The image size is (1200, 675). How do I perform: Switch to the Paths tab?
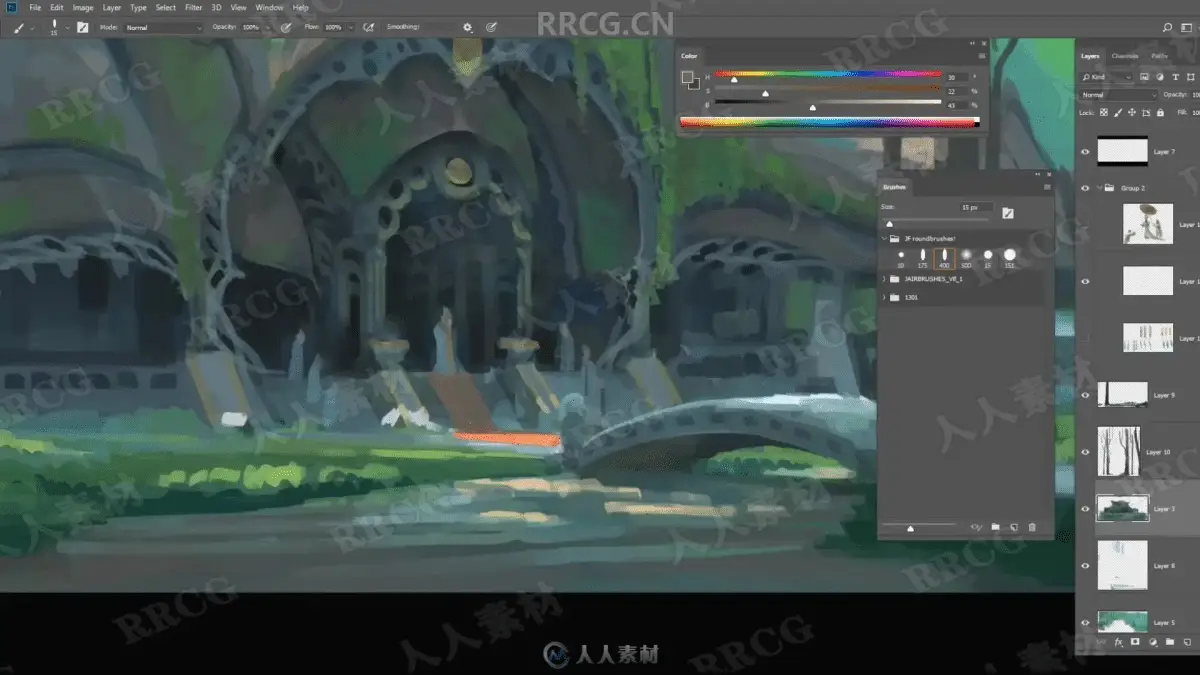click(1159, 56)
